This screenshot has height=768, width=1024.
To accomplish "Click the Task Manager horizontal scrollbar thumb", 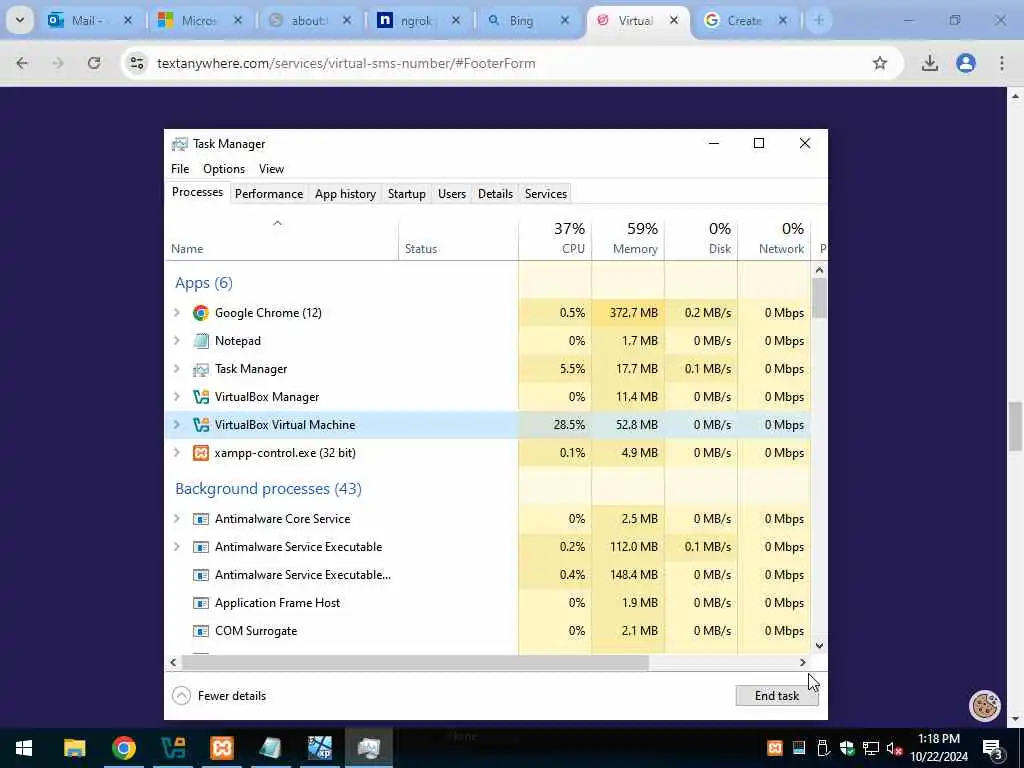I will click(415, 663).
